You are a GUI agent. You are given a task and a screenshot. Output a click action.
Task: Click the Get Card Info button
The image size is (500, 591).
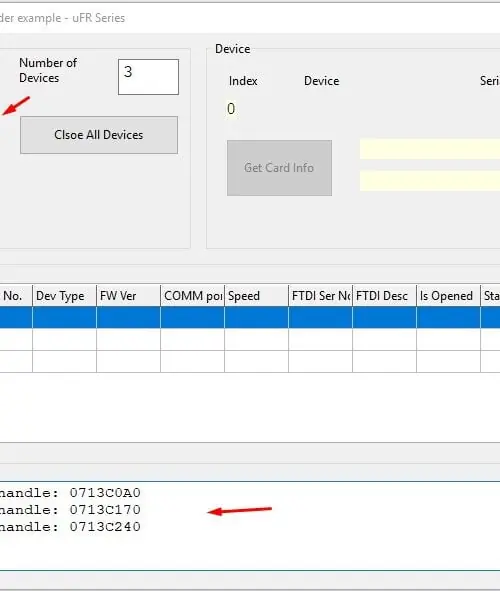tap(279, 168)
